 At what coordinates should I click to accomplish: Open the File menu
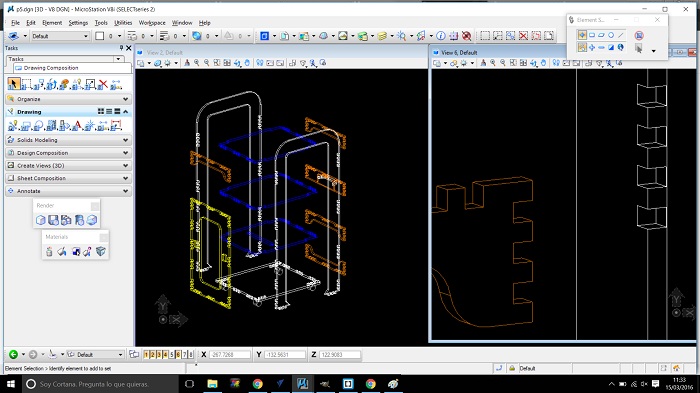point(15,22)
